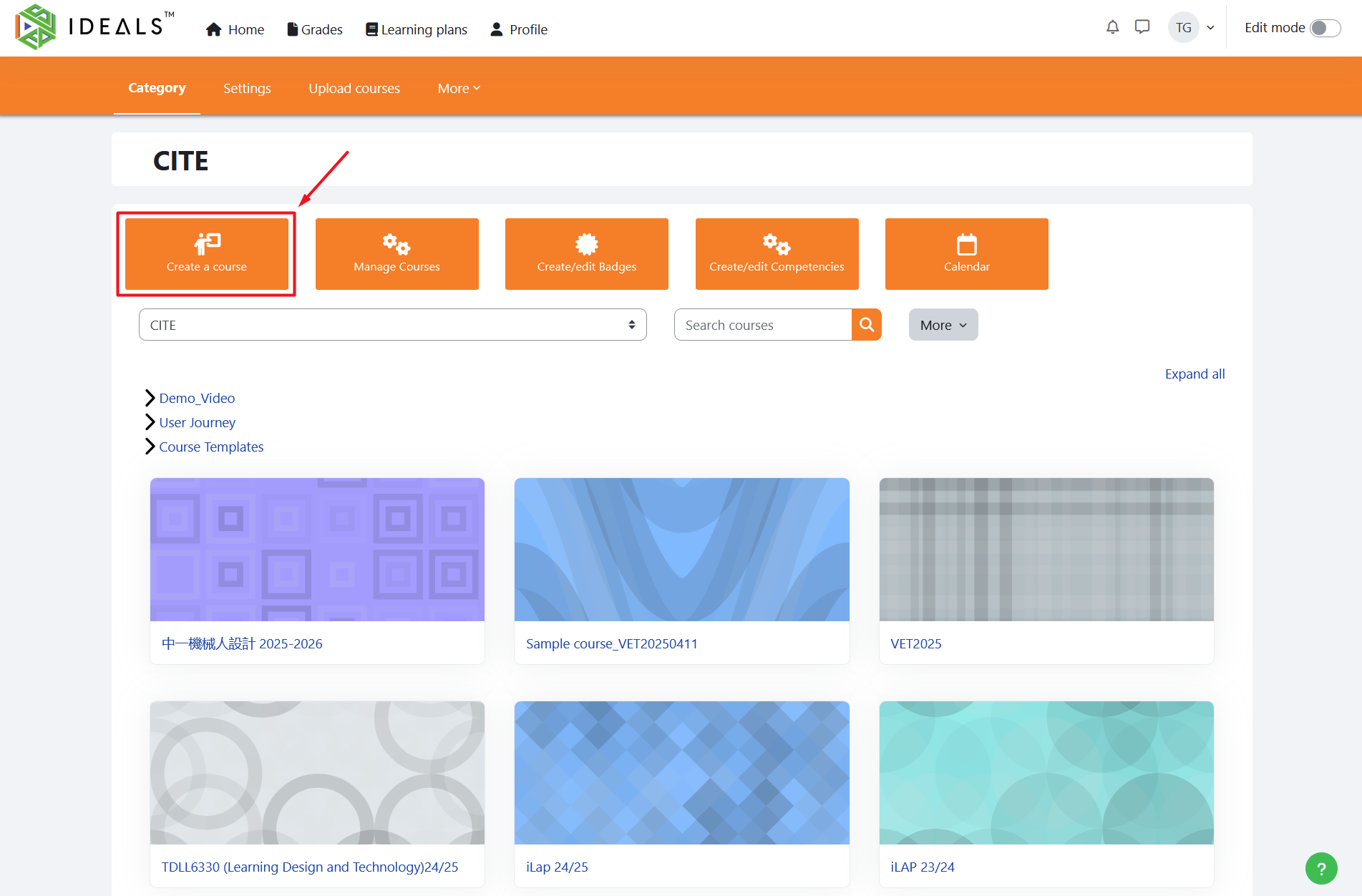
Task: Click the IDEALS logo
Action: pyautogui.click(x=94, y=27)
